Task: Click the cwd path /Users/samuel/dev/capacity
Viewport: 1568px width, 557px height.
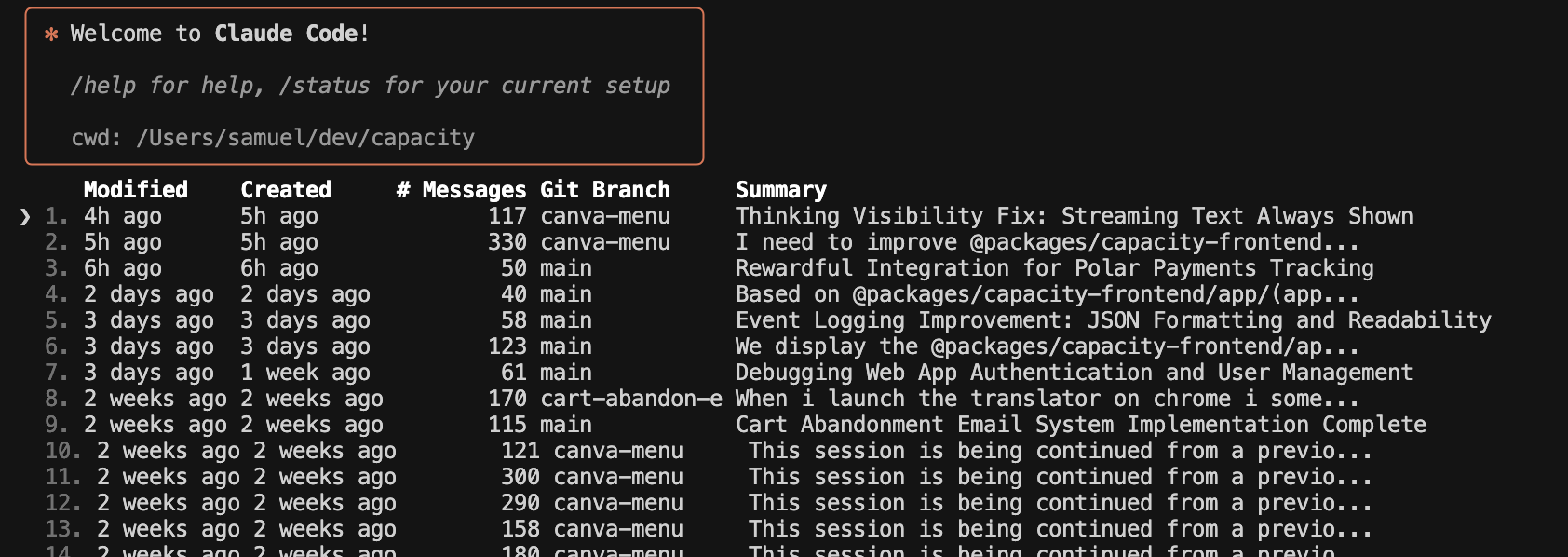Action: click(x=305, y=138)
